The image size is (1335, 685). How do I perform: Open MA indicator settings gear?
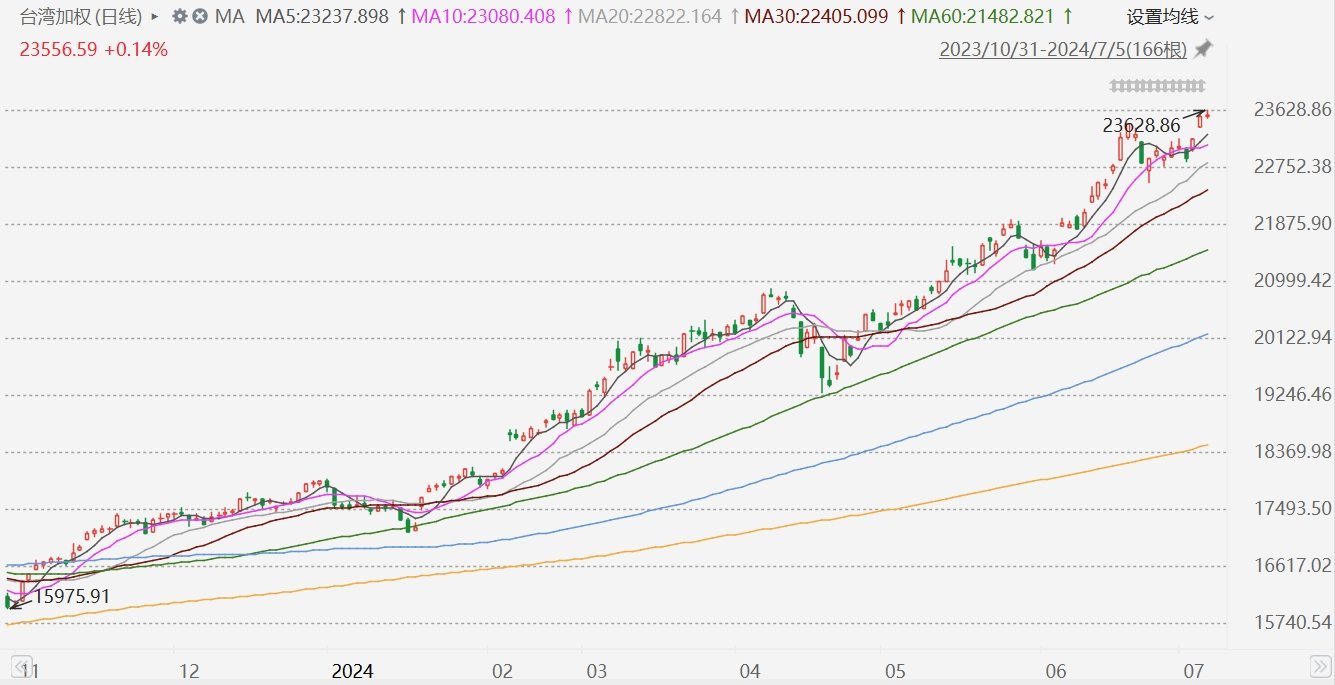click(x=179, y=17)
